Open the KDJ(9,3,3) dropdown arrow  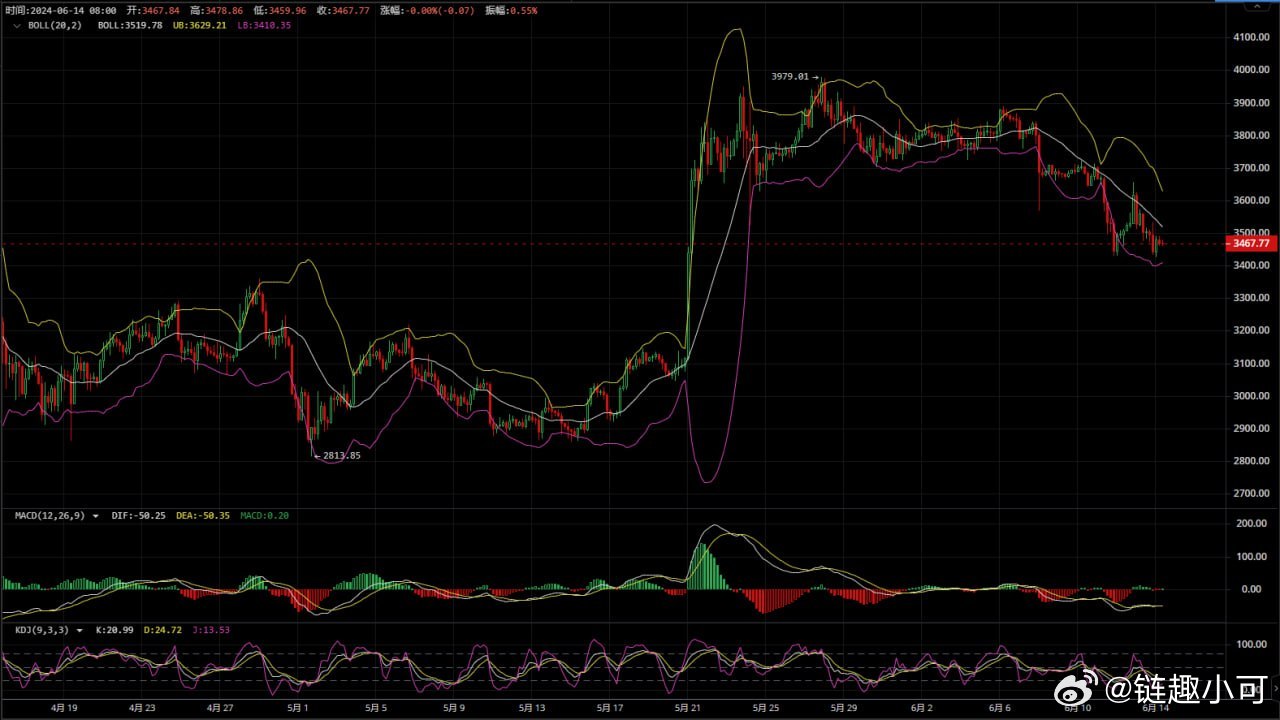pos(79,630)
